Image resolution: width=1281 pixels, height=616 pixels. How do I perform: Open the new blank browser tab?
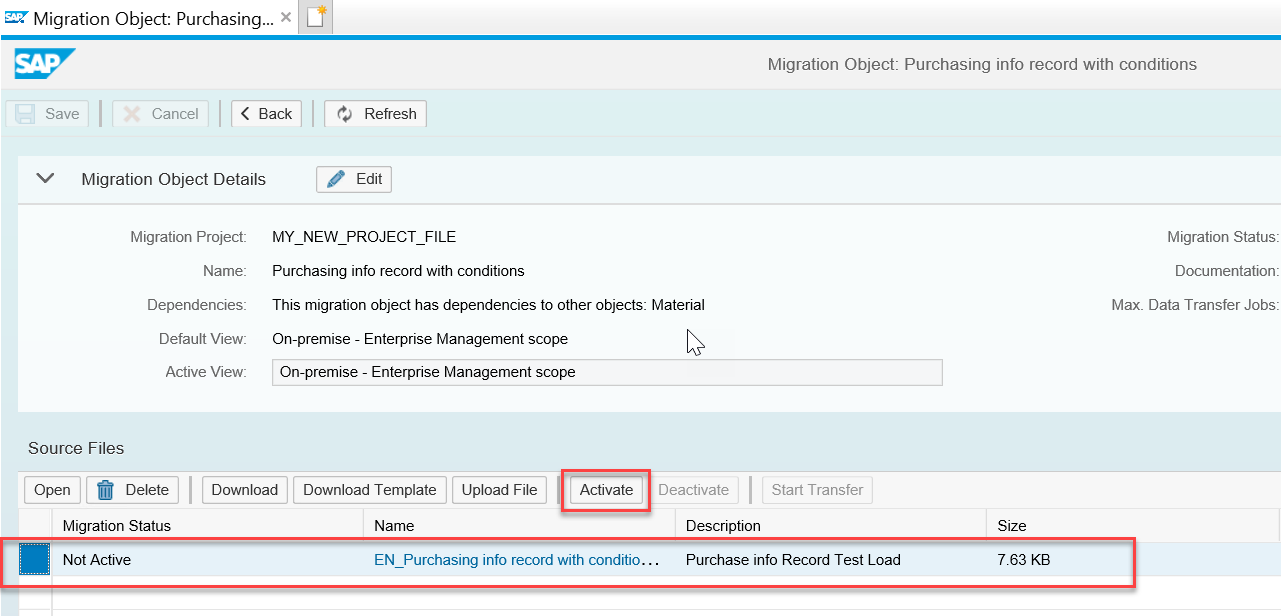pos(317,18)
